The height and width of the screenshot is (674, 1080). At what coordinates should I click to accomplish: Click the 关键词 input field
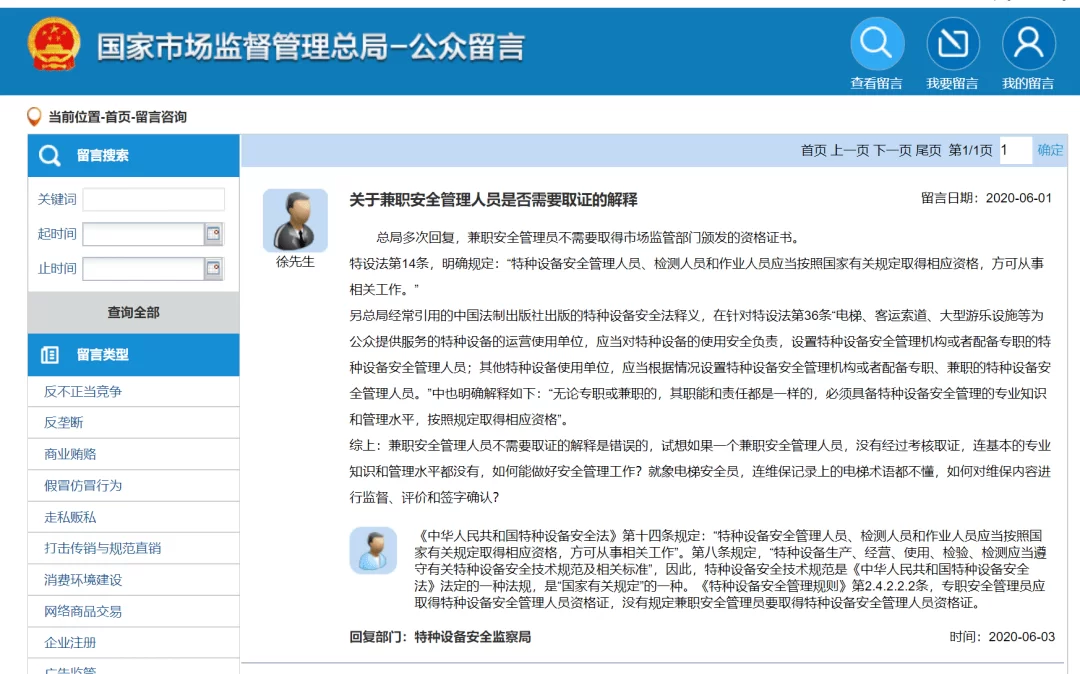pyautogui.click(x=153, y=199)
